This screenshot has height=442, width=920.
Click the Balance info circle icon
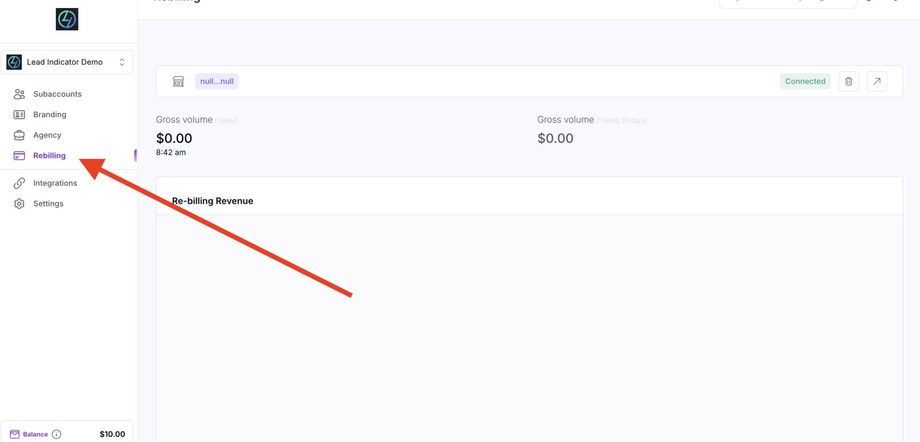[x=56, y=434]
